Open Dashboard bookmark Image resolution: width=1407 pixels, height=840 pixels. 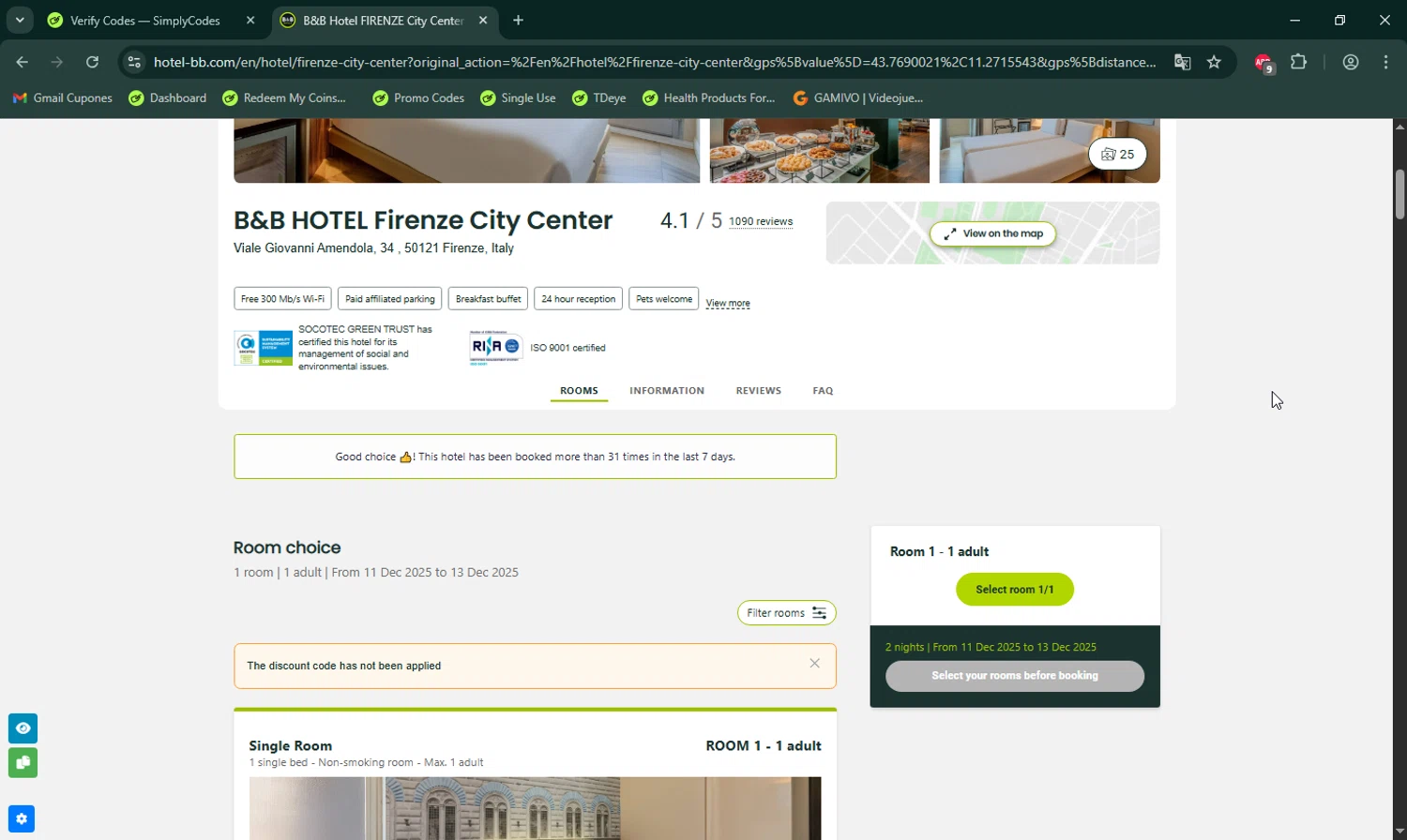pyautogui.click(x=168, y=97)
